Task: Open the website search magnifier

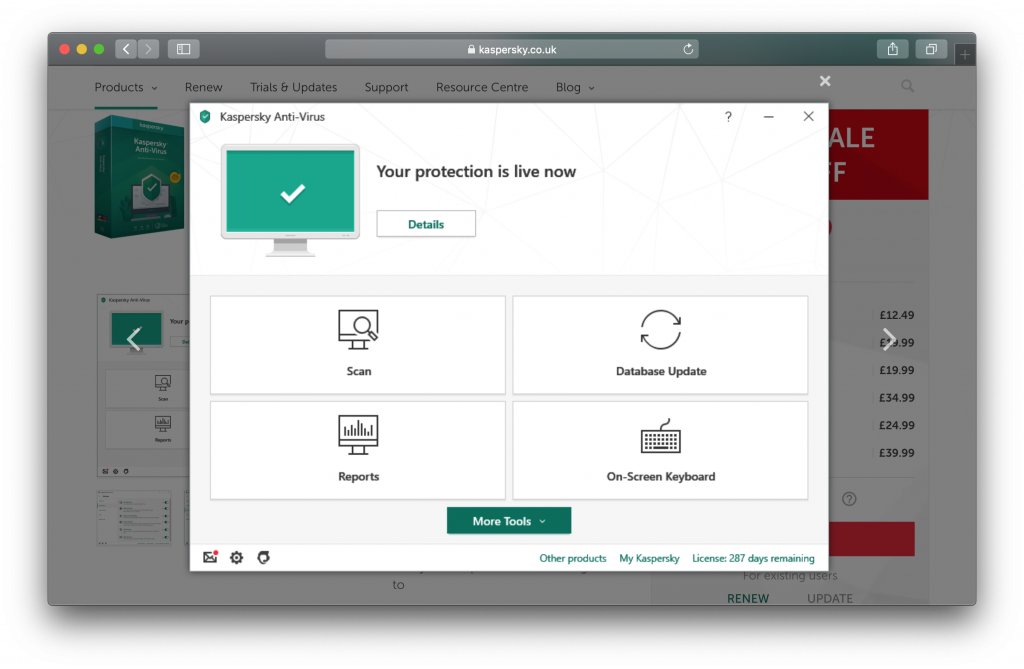Action: click(907, 86)
